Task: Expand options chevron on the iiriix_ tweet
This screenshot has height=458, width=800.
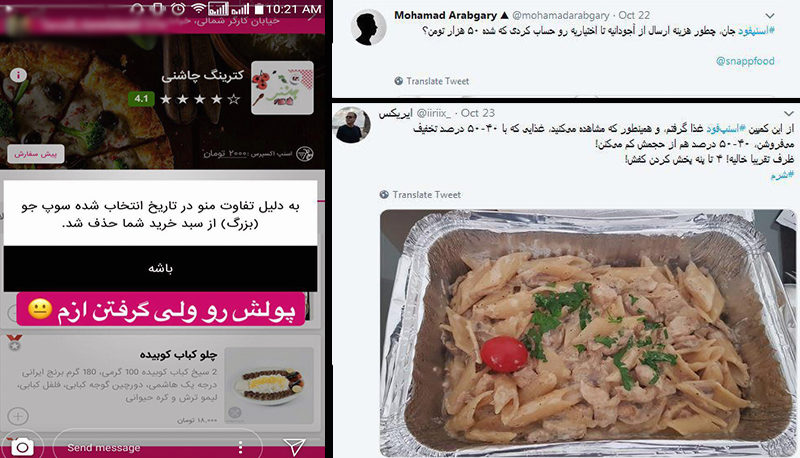Action: coord(789,113)
